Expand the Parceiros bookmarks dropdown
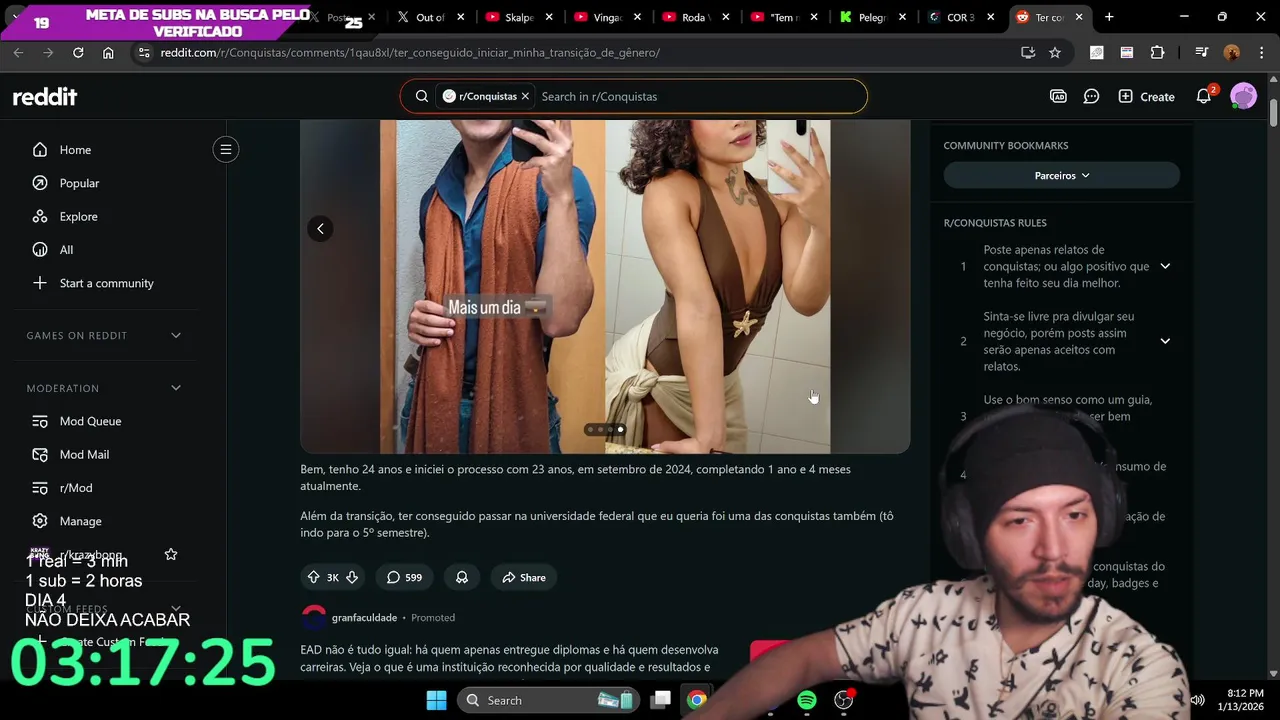This screenshot has height=720, width=1280. (x=1062, y=176)
